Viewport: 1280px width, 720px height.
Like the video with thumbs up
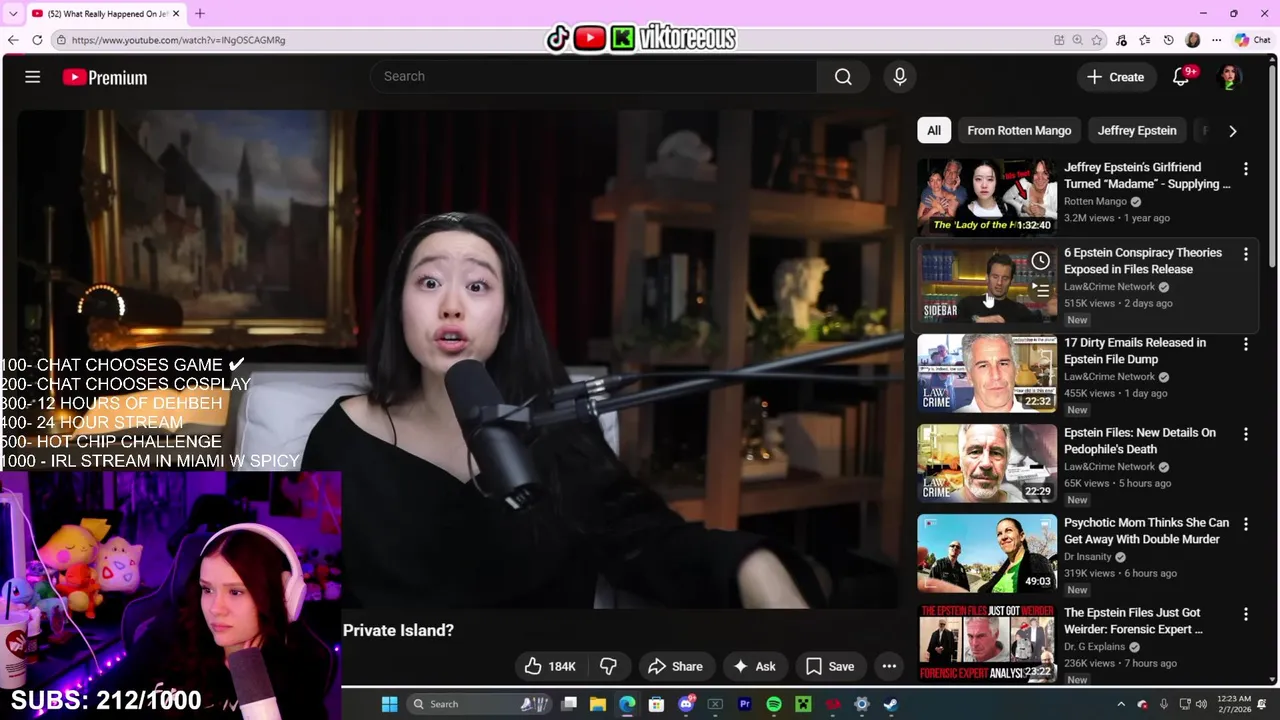(x=551, y=666)
